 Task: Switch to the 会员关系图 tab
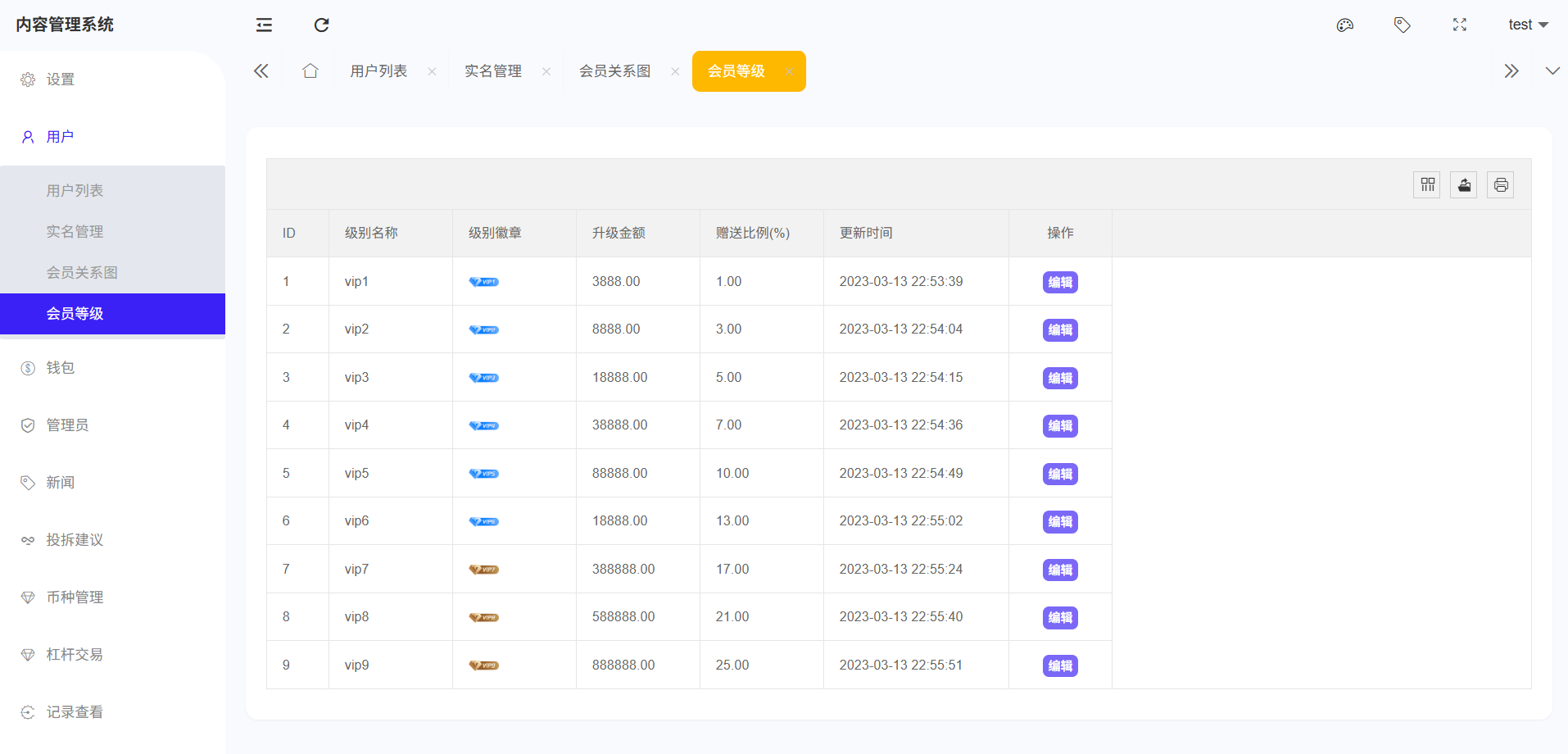tap(614, 71)
